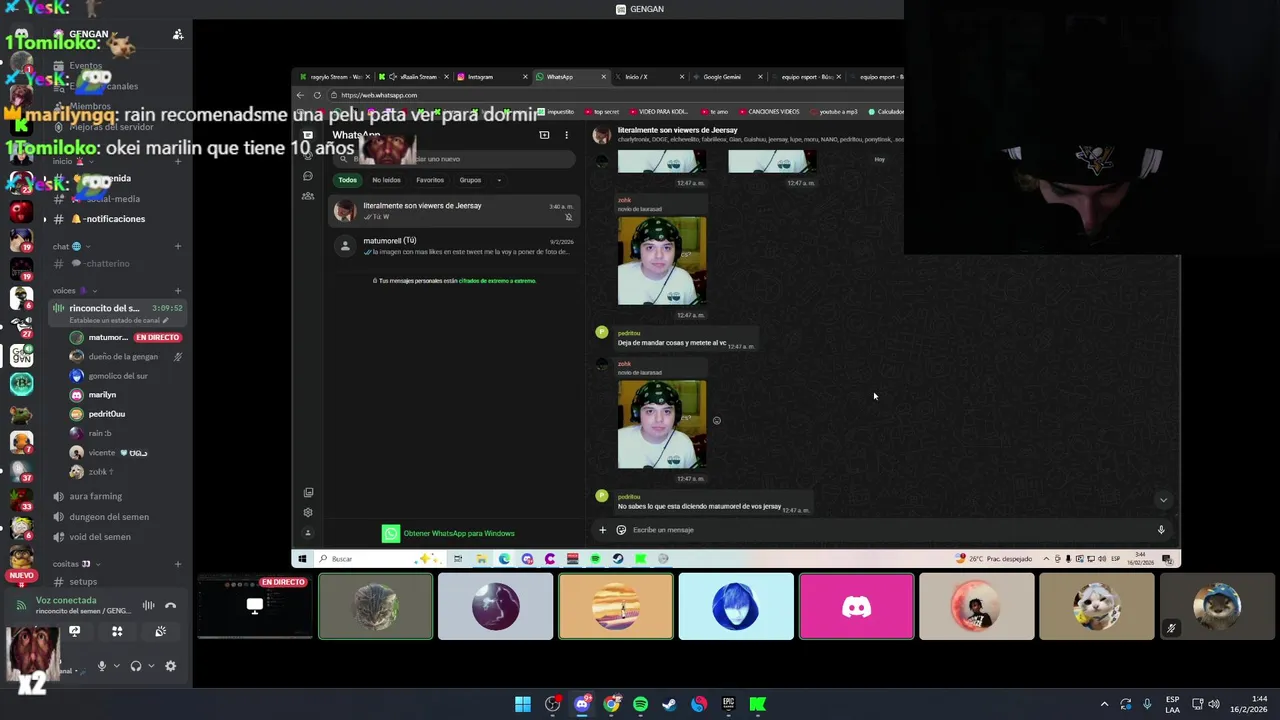Add channel to cositas category
The image size is (1280, 720).
pyautogui.click(x=178, y=563)
